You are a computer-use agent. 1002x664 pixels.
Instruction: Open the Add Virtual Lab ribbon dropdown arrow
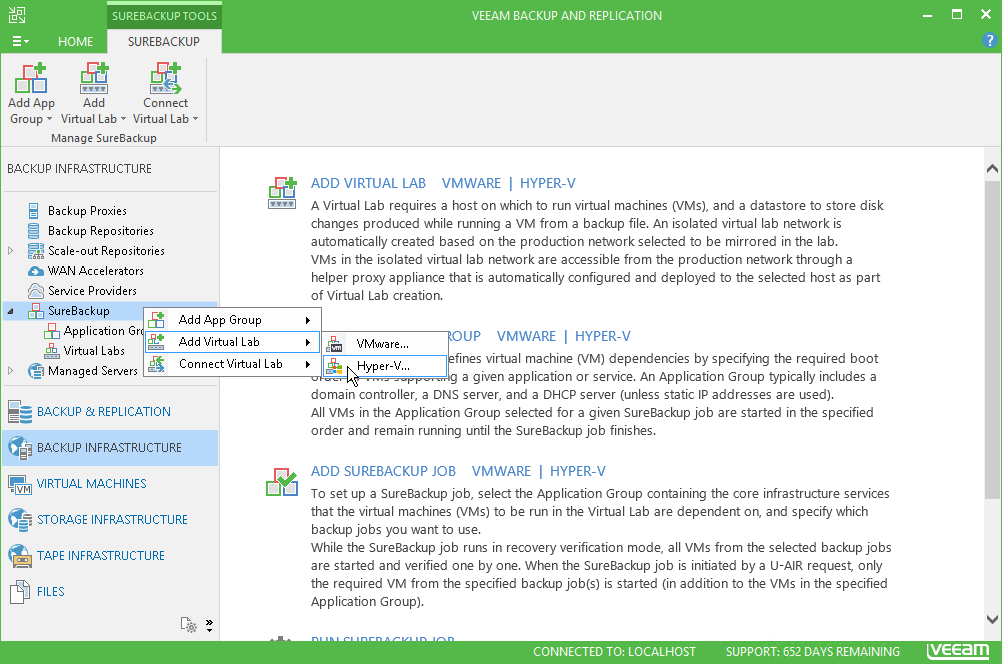pyautogui.click(x=123, y=119)
